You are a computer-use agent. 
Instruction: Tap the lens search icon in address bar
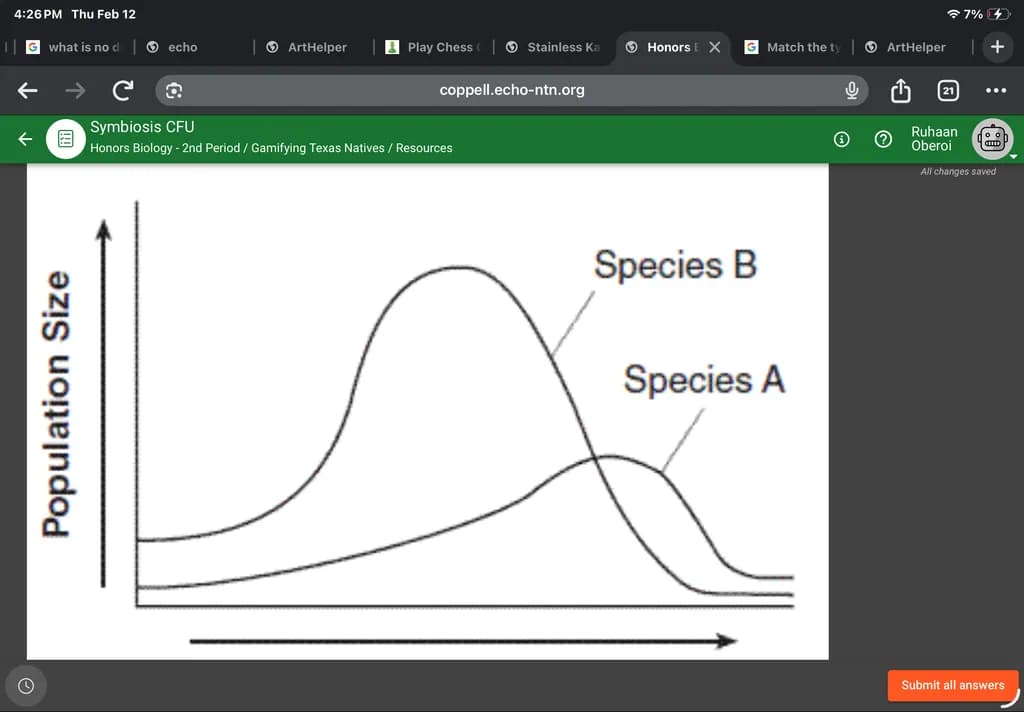pos(174,91)
